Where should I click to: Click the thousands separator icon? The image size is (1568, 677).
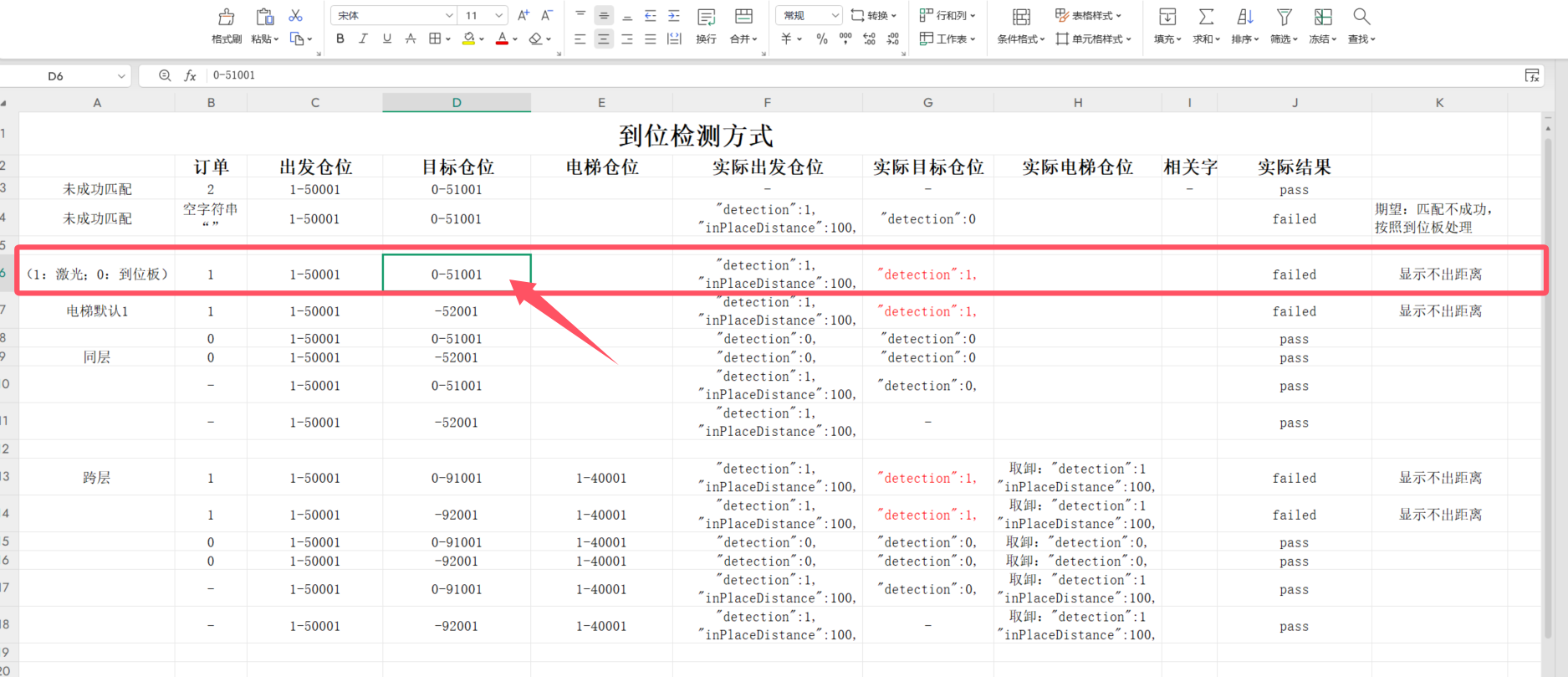click(845, 38)
